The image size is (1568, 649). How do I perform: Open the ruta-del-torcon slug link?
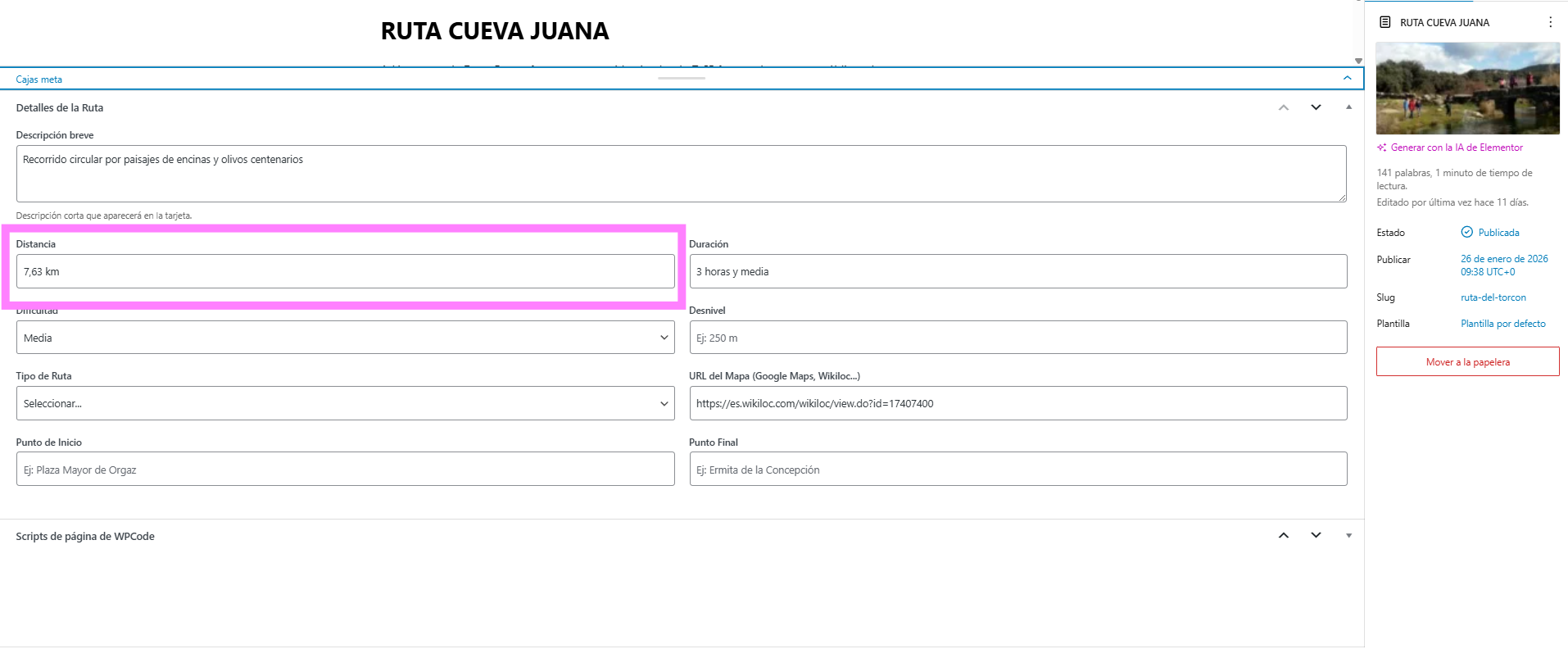1493,297
